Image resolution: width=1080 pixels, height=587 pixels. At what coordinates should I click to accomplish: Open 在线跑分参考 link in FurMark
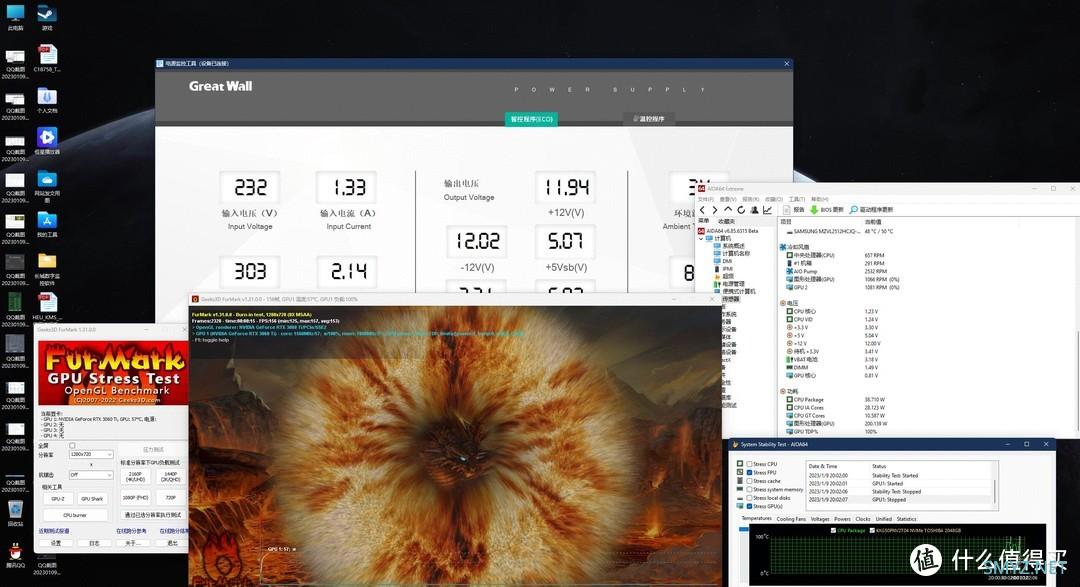[132, 531]
